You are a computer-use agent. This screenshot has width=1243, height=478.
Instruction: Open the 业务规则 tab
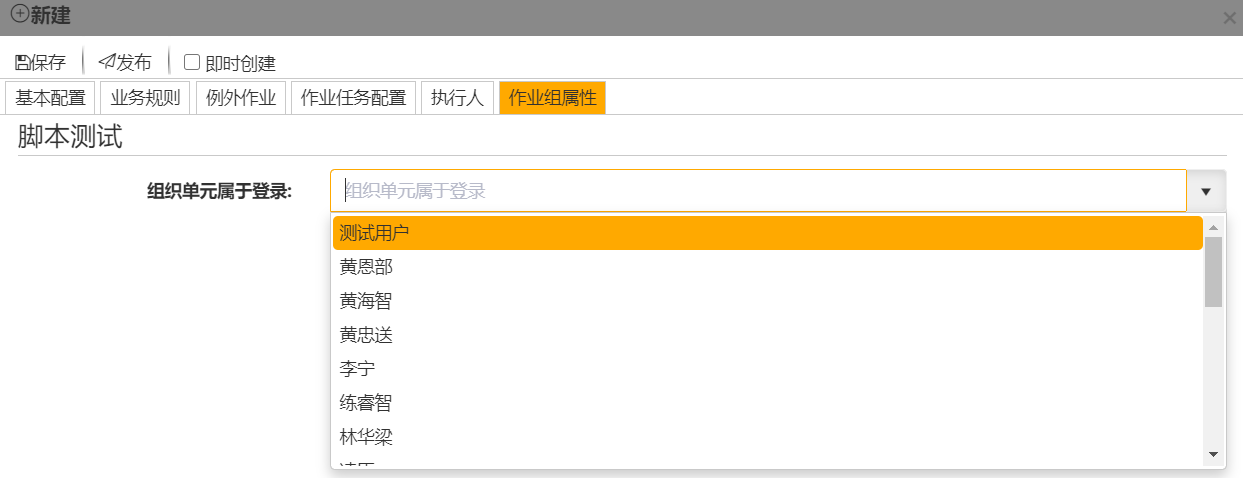tap(146, 98)
